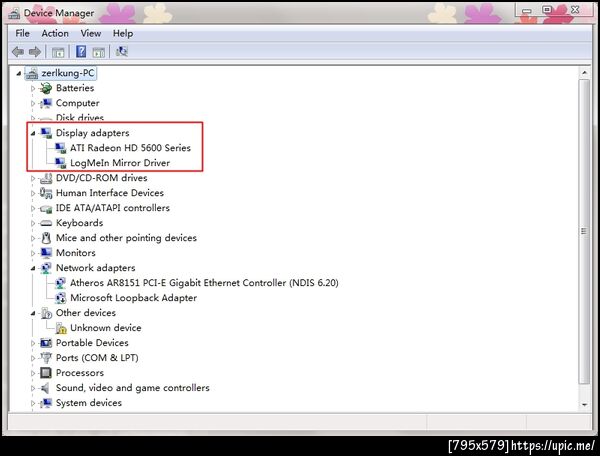This screenshot has height=456, width=600.
Task: Expand the Batteries node
Action: click(33, 88)
